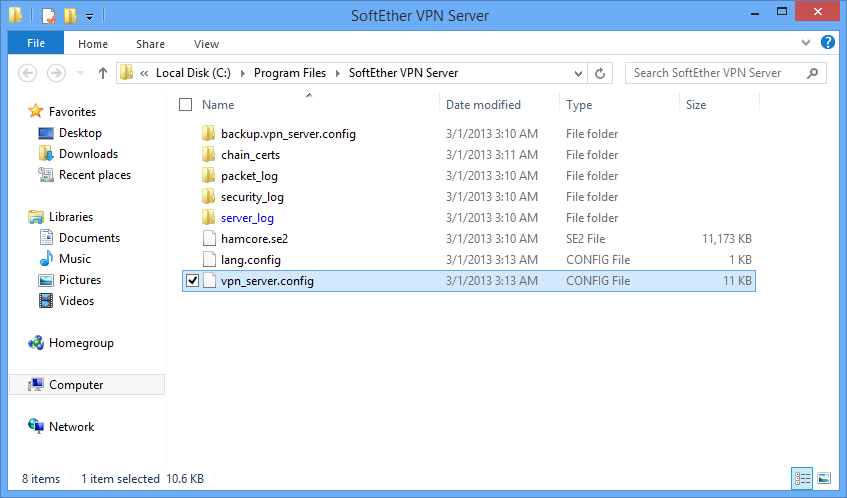Viewport: 847px width, 498px height.
Task: Click SoftEther VPN Server breadcrumb
Action: click(x=404, y=73)
